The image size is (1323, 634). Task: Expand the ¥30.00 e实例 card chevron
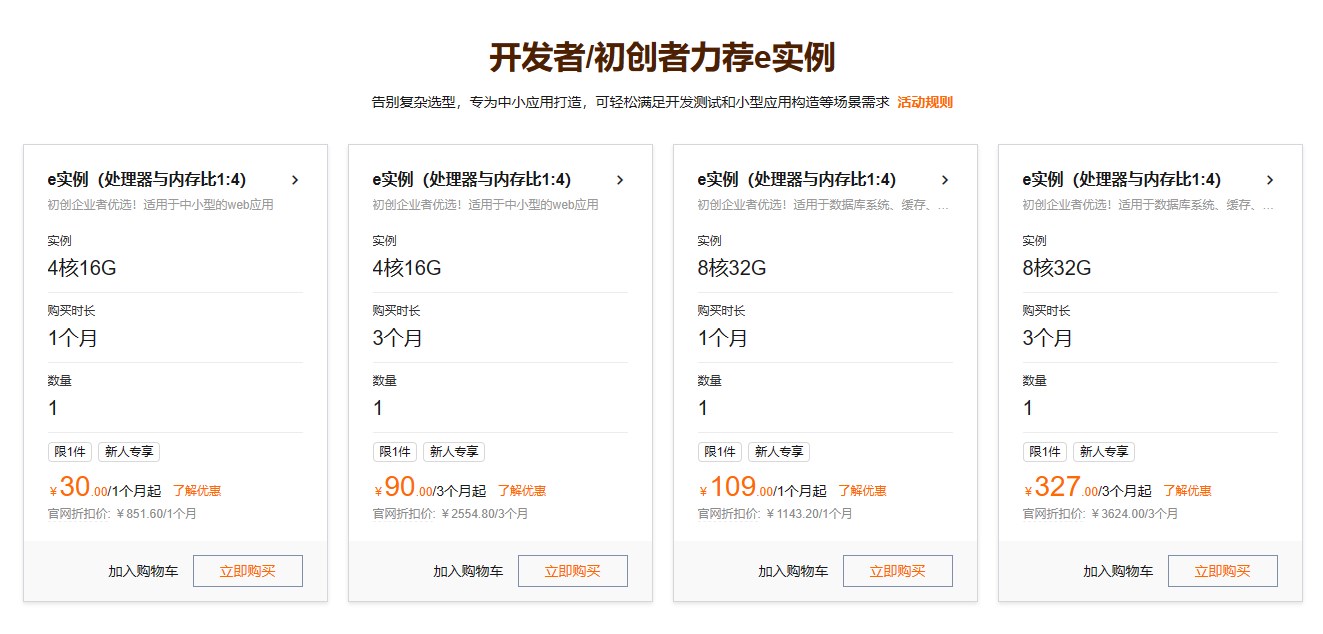(x=295, y=180)
